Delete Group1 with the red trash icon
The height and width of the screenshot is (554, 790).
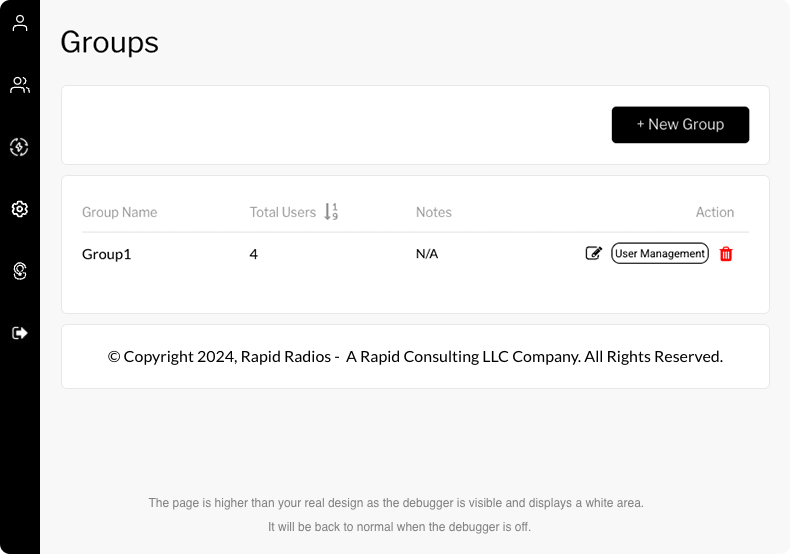point(726,254)
